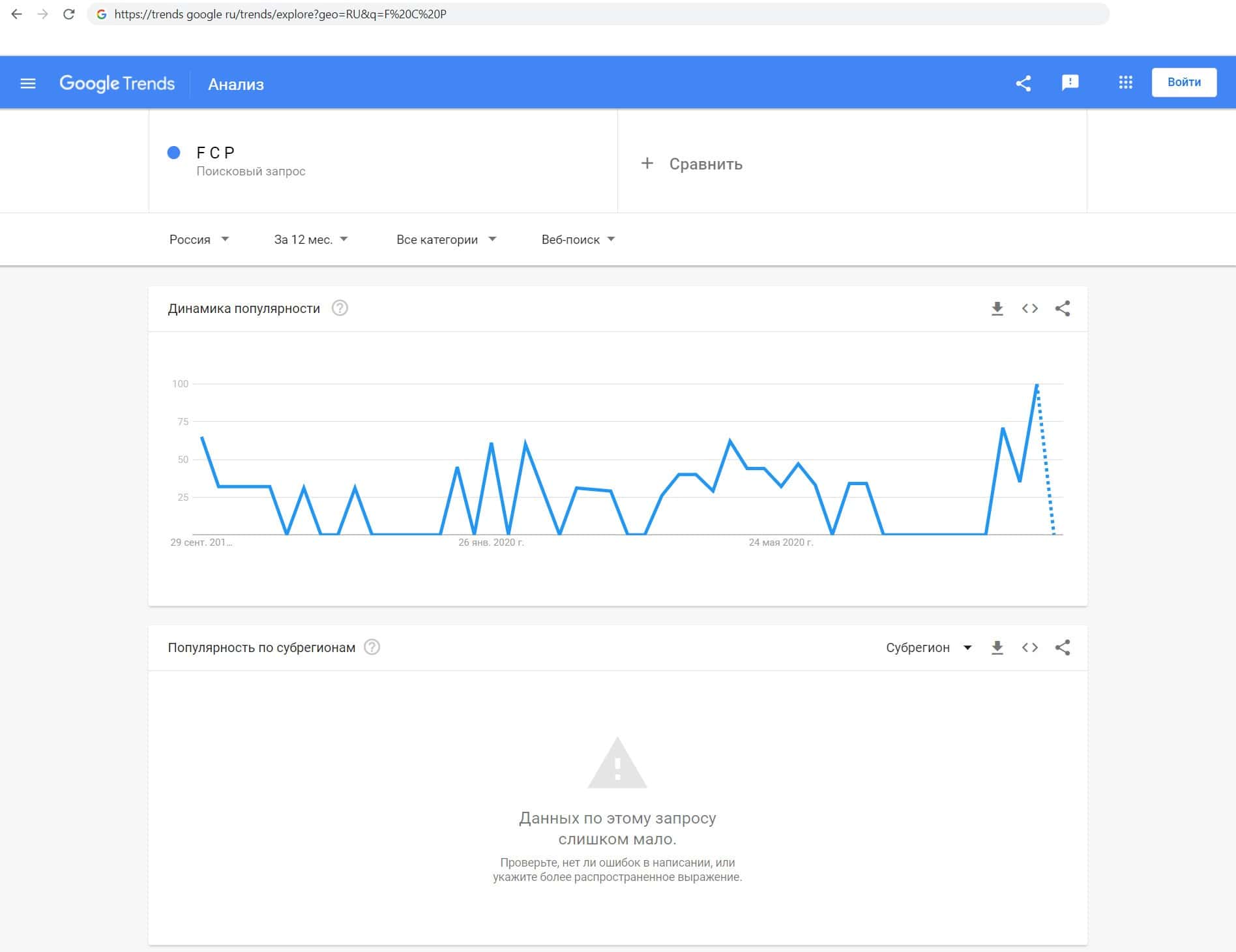Click the Google Trends logo
Viewport: 1236px width, 952px height.
coord(117,83)
